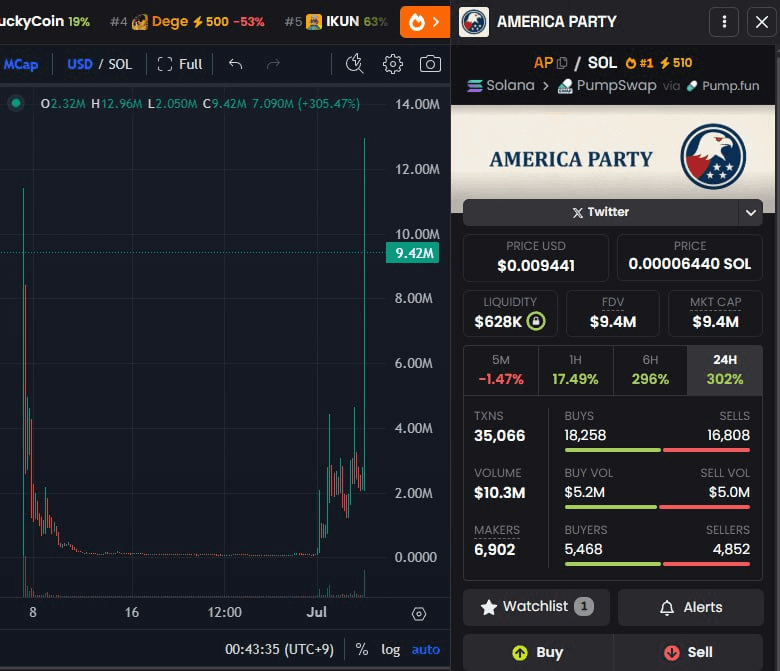Click the MAKERS 6,902 value
The height and width of the screenshot is (671, 780).
tap(494, 550)
